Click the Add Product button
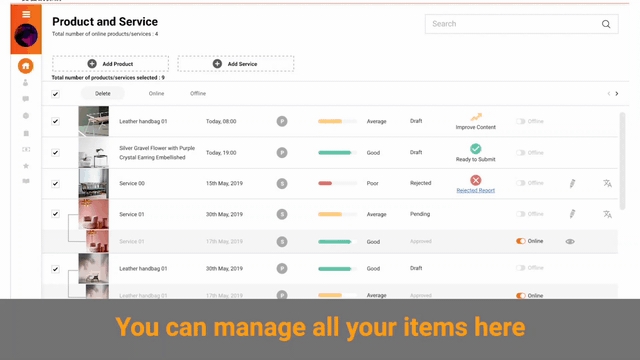 pyautogui.click(x=110, y=64)
